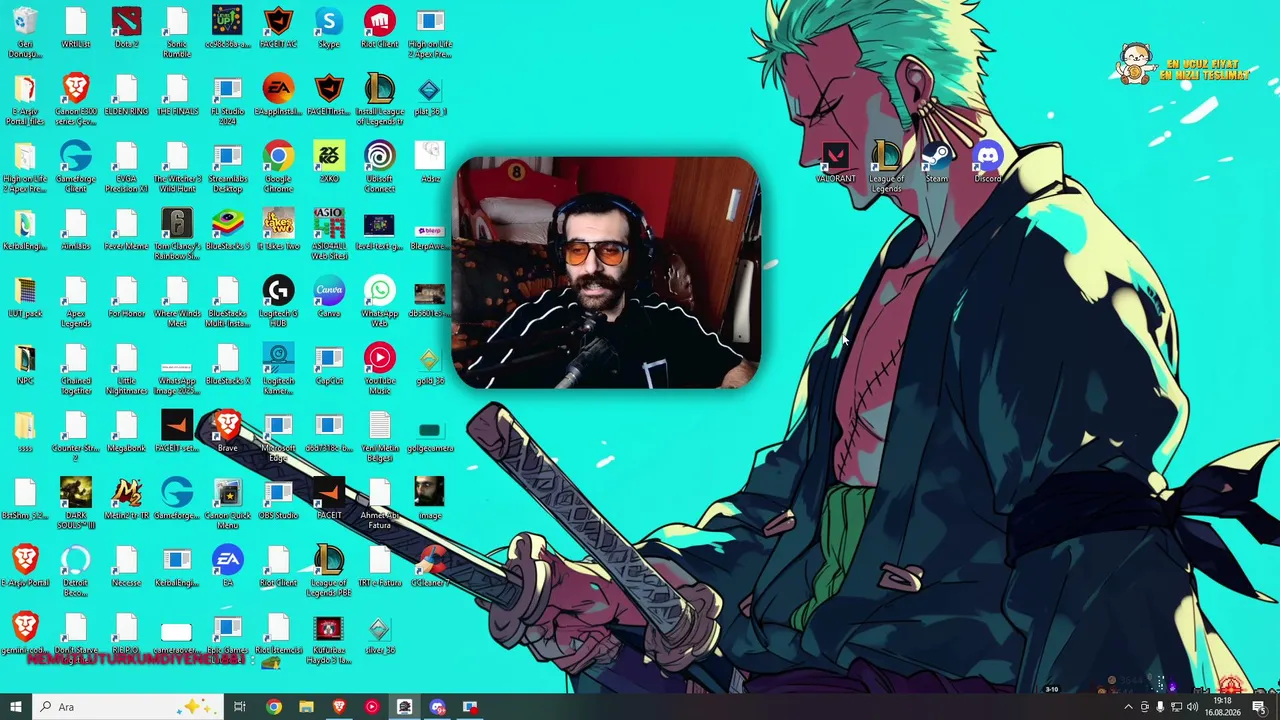Select the Detroit Become Human shortcut
The height and width of the screenshot is (720, 1280).
point(76,570)
